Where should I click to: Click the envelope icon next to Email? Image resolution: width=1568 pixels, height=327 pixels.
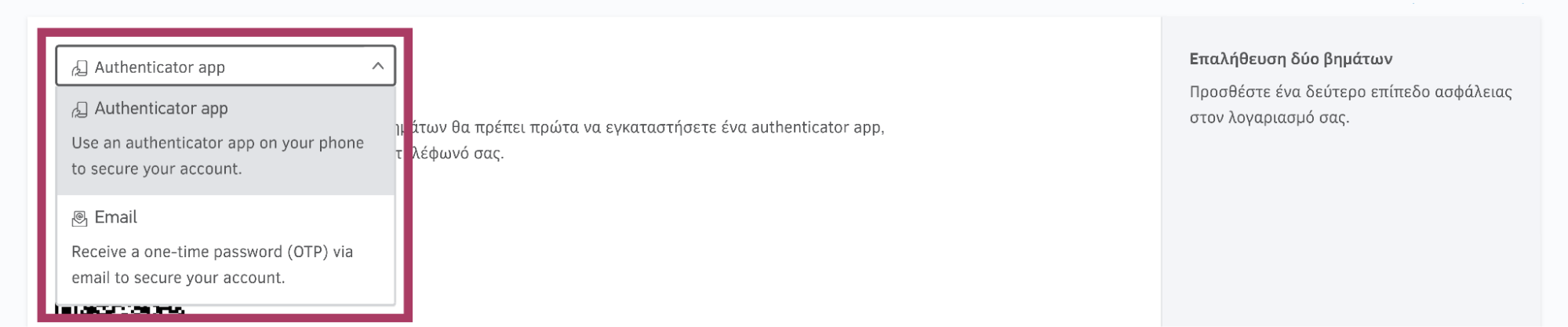79,219
